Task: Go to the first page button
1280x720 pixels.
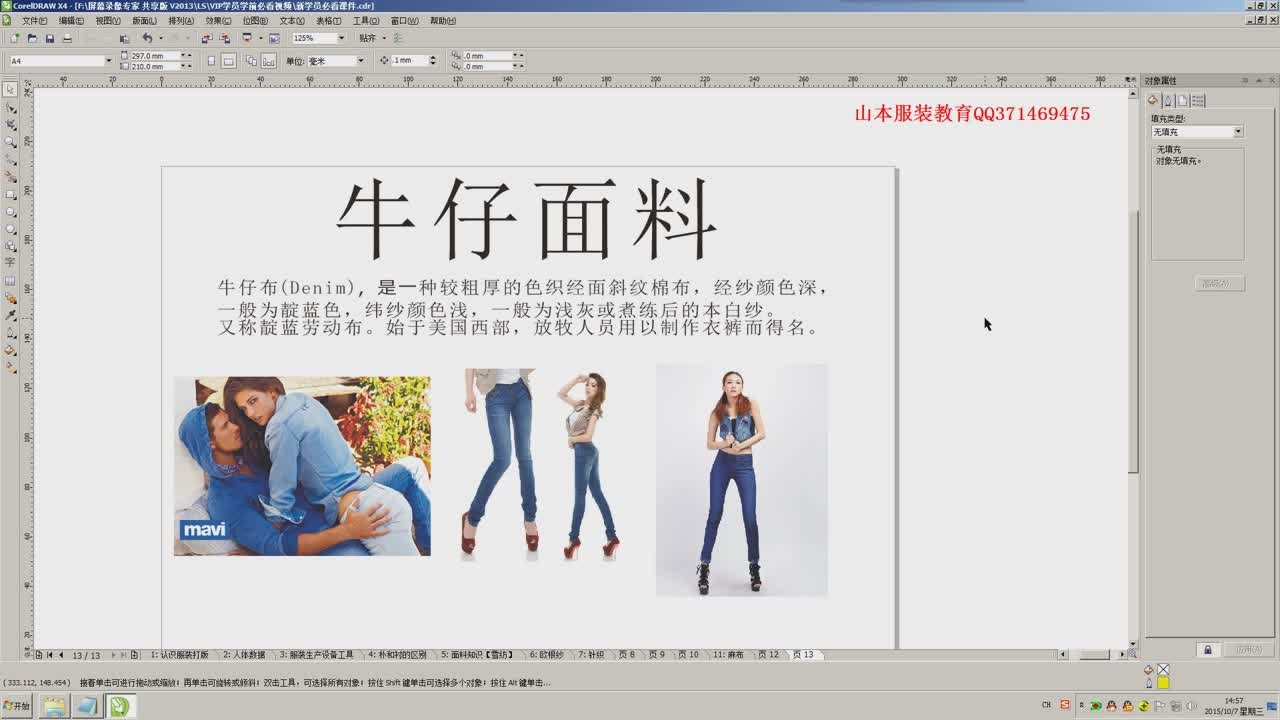Action: (x=48, y=655)
